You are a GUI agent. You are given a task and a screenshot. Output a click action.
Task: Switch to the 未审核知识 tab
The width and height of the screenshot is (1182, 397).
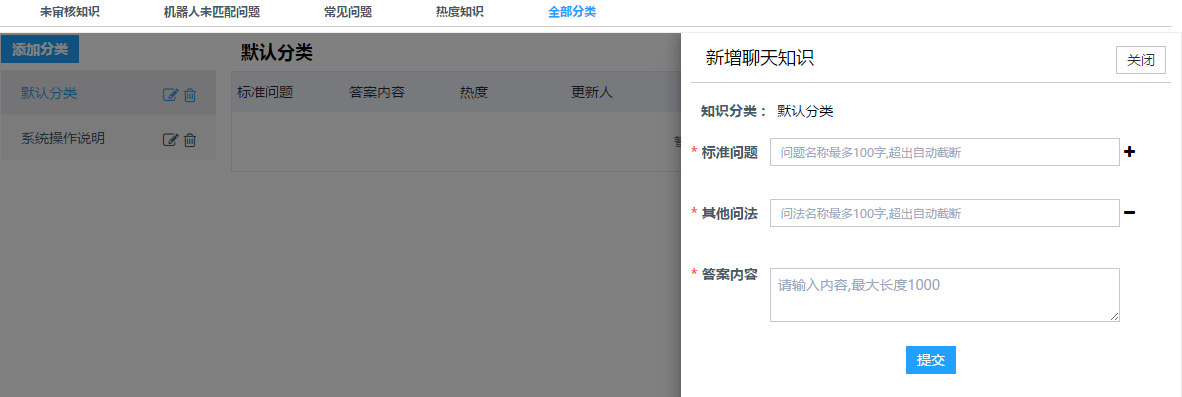pos(69,12)
